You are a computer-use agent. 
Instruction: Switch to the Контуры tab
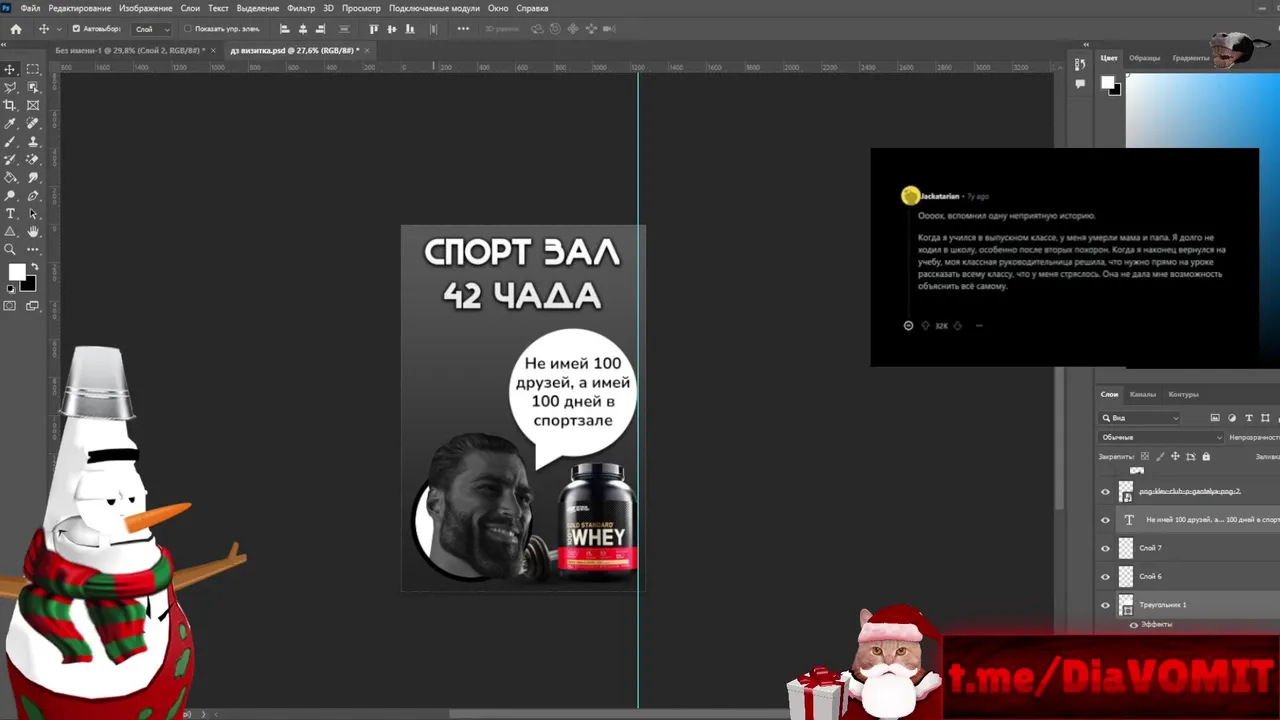click(1183, 394)
